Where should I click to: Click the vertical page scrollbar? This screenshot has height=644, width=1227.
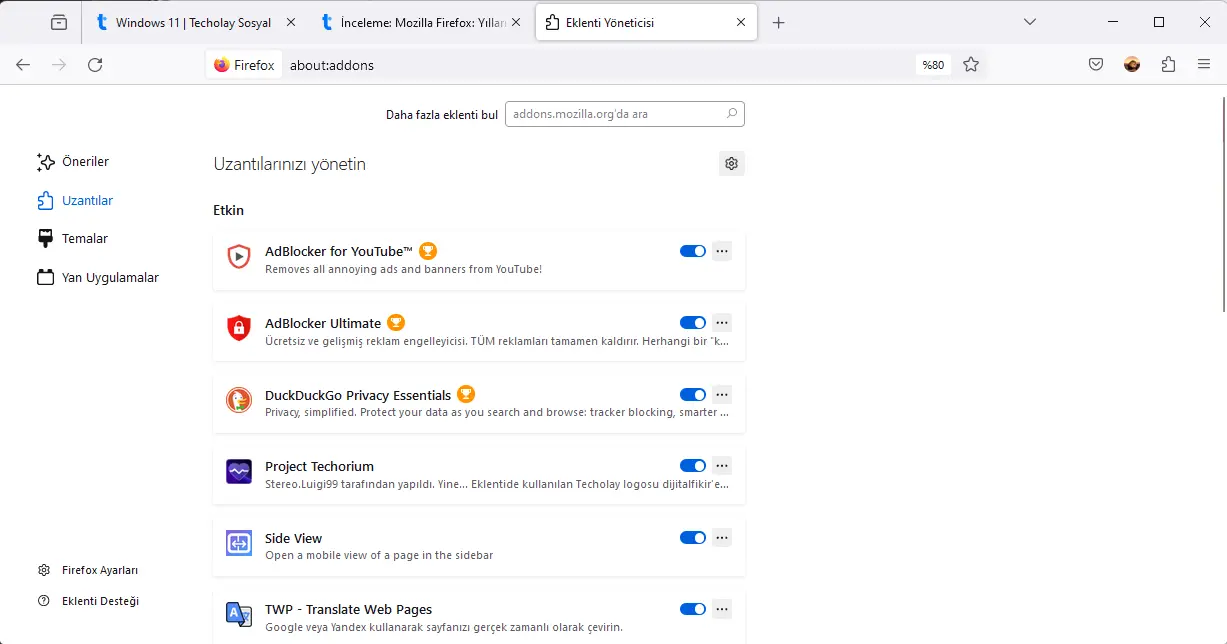click(1222, 205)
